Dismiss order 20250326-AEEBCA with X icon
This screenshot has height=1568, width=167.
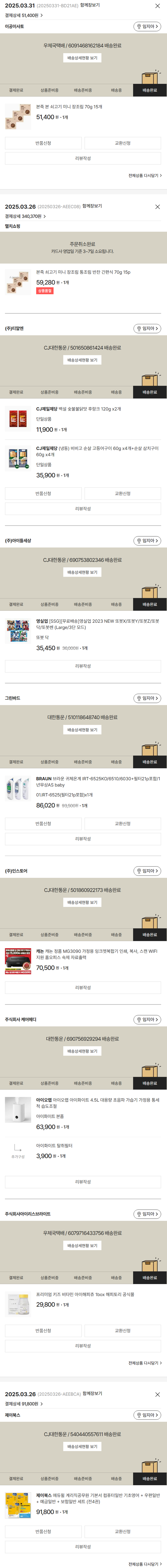tap(157, 1394)
